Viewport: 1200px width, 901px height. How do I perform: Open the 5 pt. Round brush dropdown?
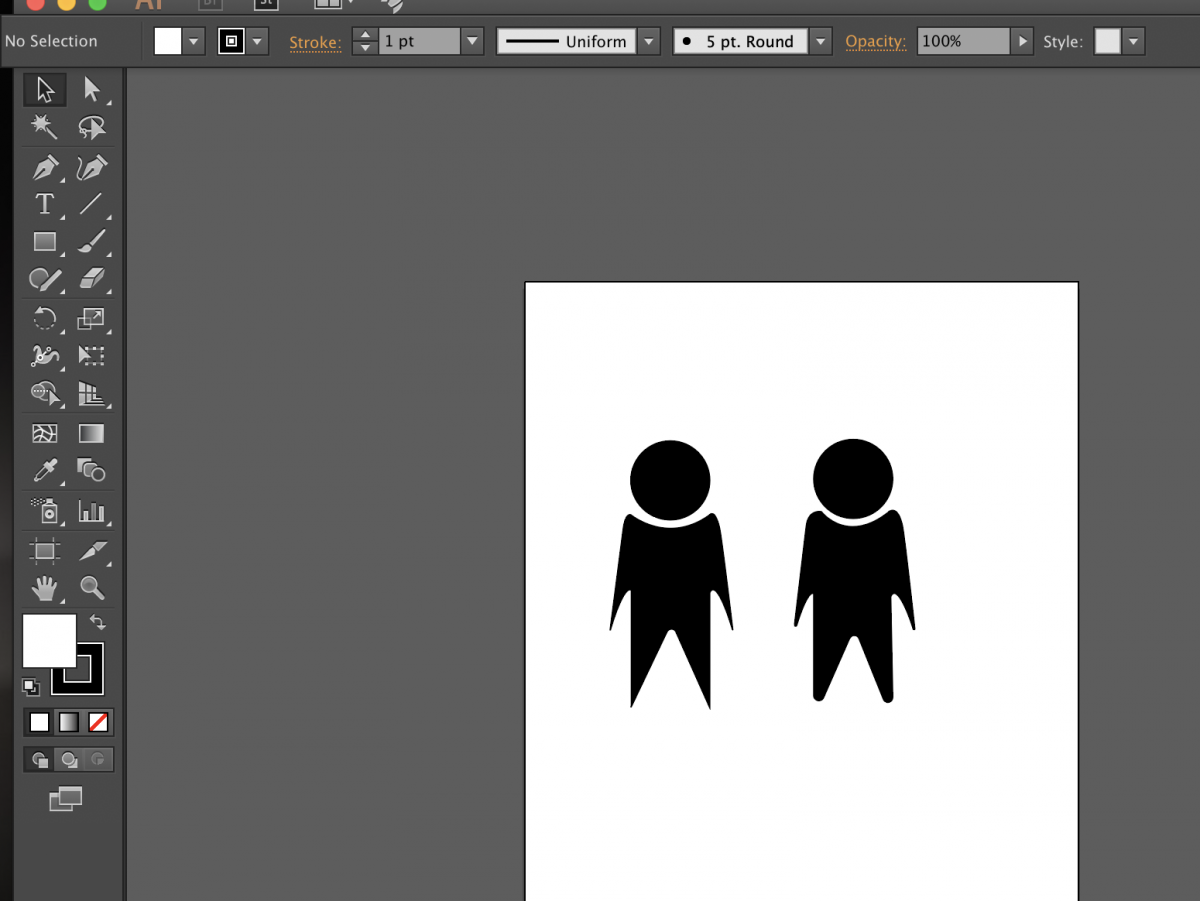click(x=821, y=41)
